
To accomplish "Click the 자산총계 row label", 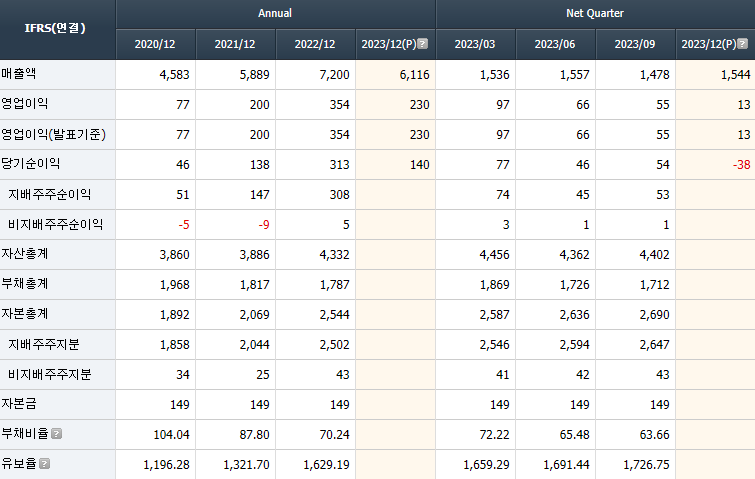I will [x=25, y=254].
